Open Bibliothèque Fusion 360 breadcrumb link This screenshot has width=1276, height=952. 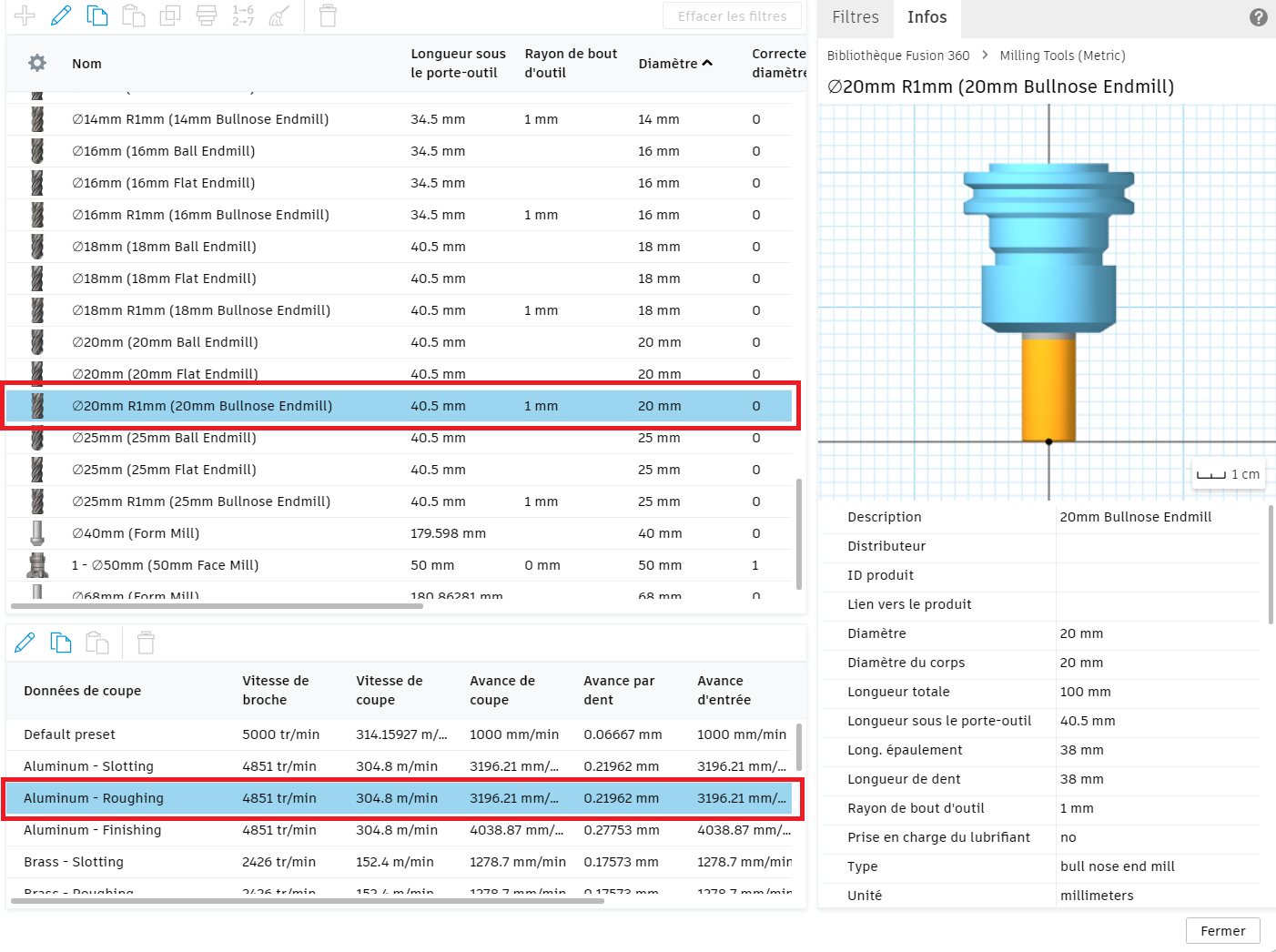tap(897, 56)
